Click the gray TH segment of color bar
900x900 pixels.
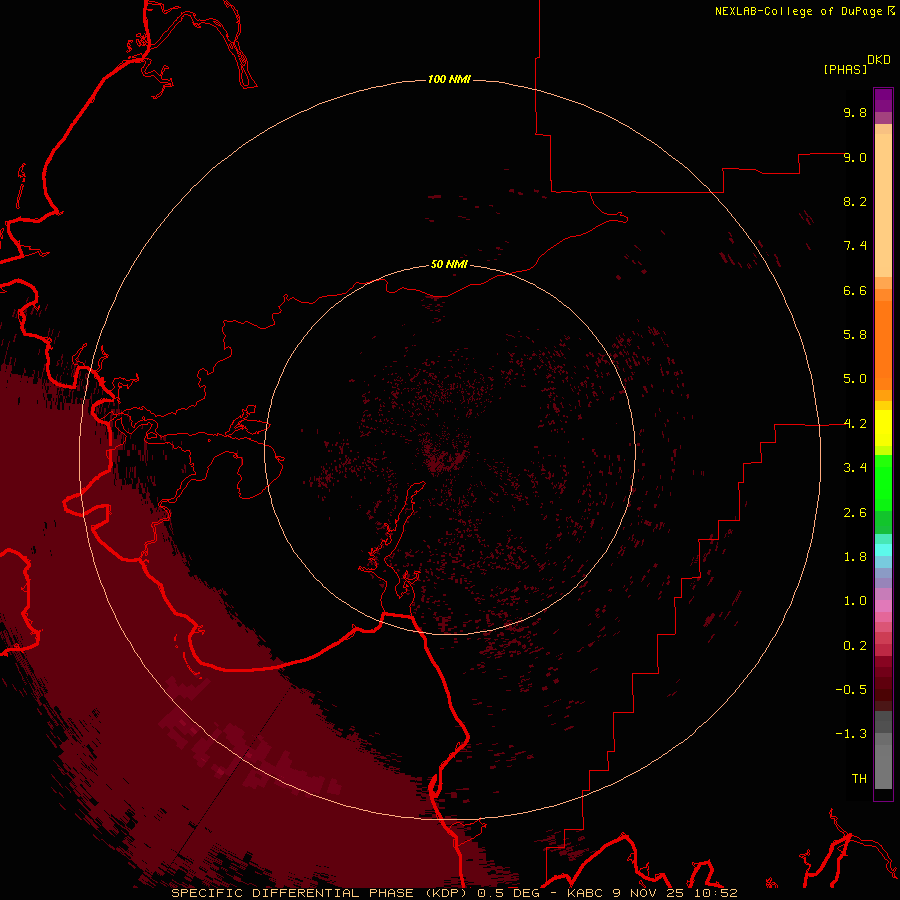[883, 767]
